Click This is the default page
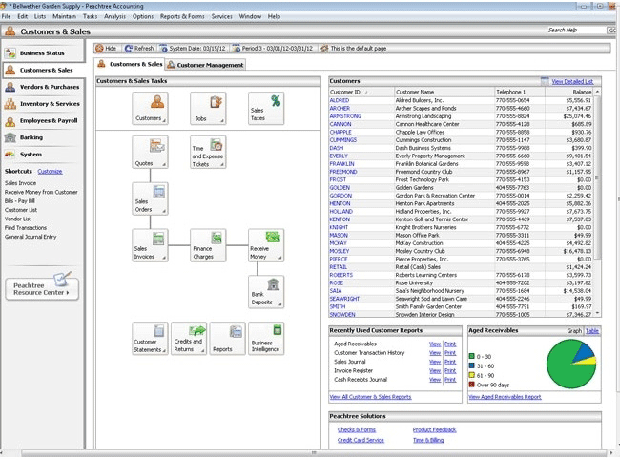Screen dimensions: 620x460 point(353,48)
